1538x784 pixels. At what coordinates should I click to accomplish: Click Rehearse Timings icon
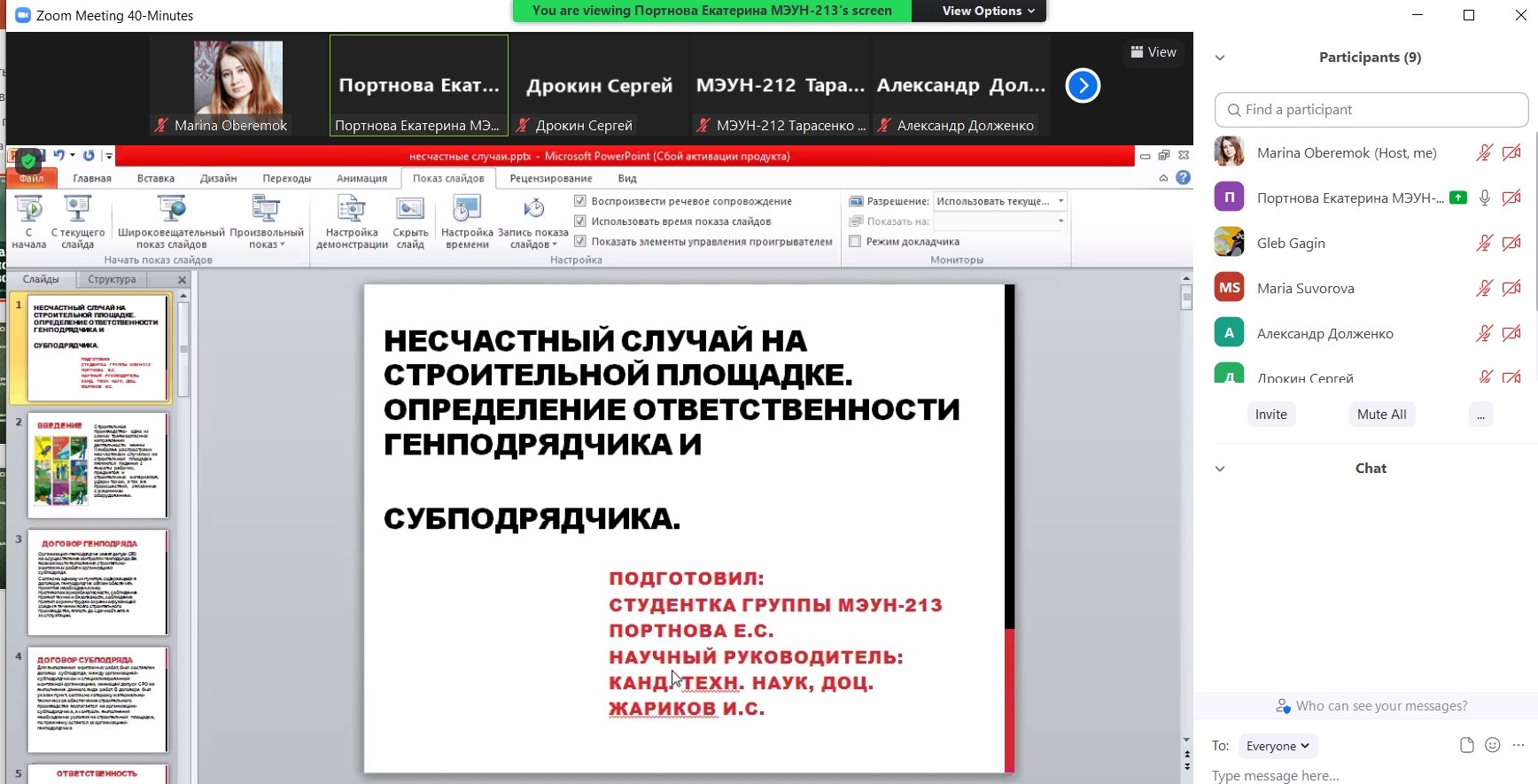(467, 210)
